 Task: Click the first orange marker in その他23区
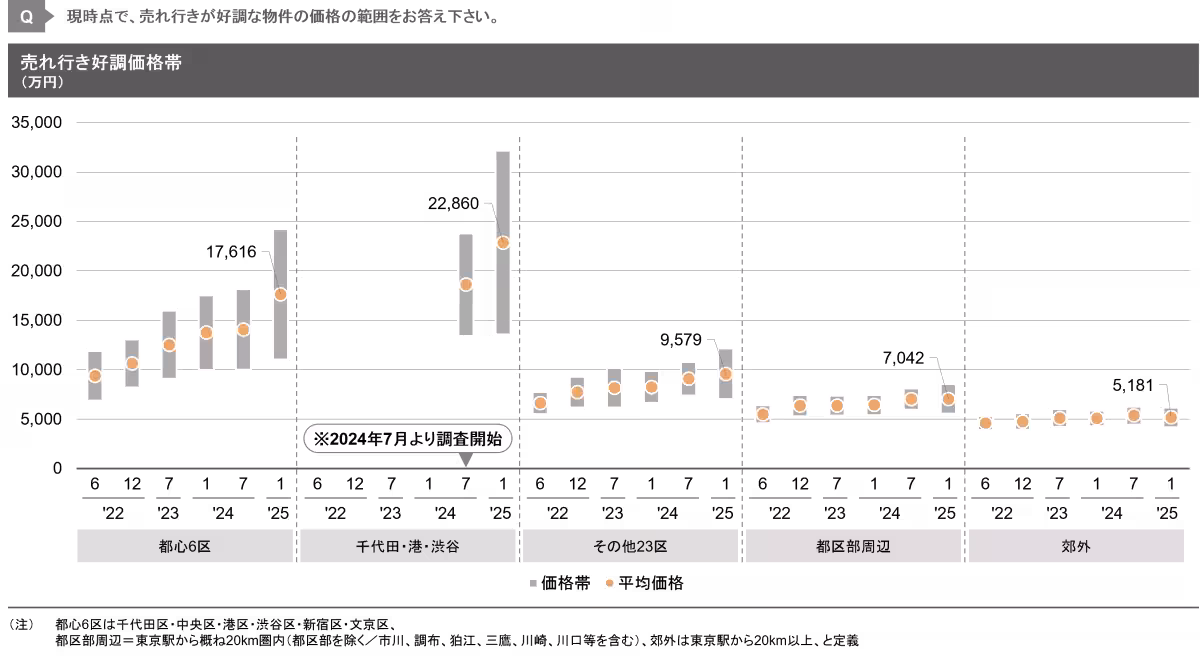tap(540, 403)
